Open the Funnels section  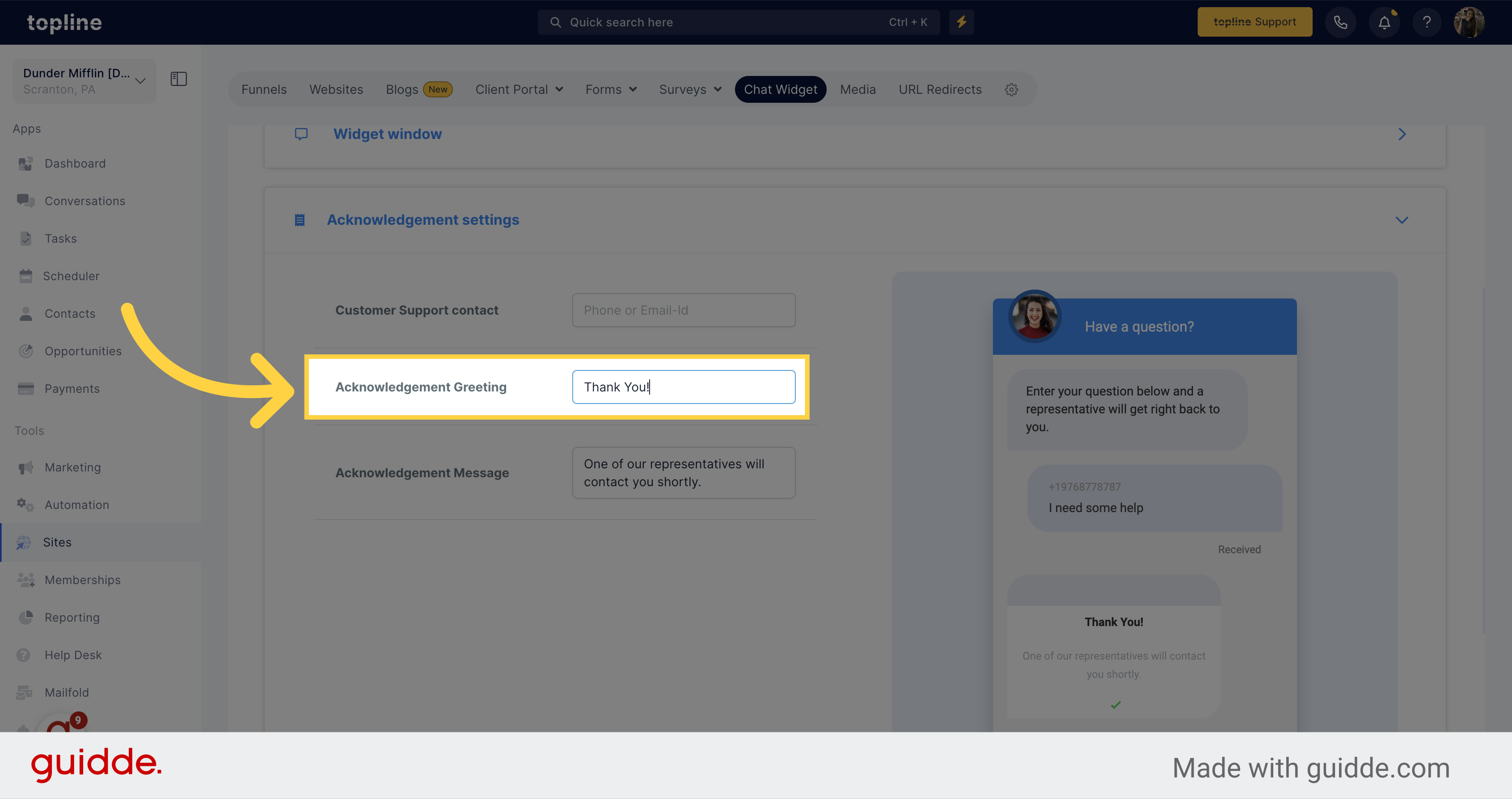click(x=264, y=90)
